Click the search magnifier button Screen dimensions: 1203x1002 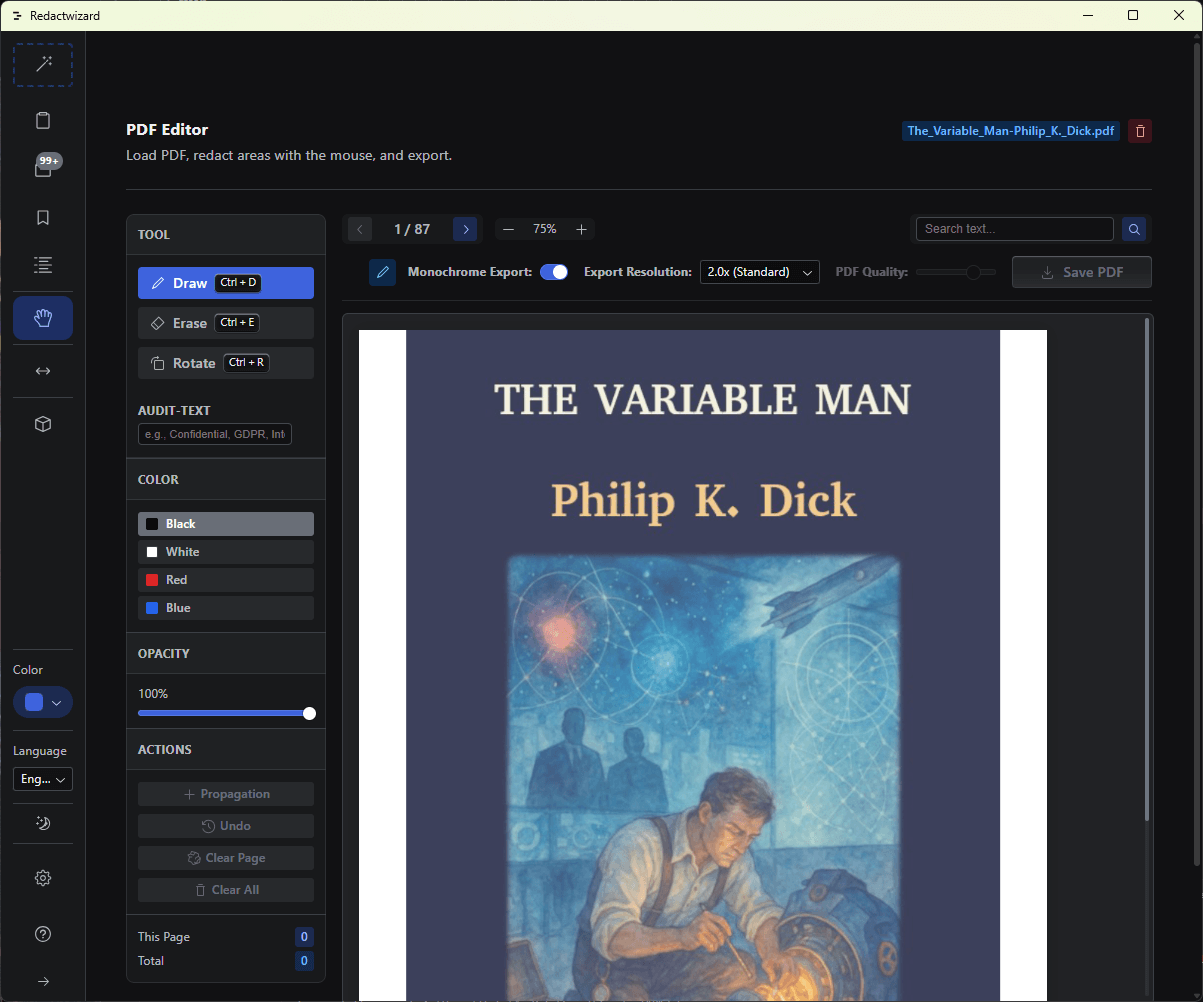pos(1134,229)
